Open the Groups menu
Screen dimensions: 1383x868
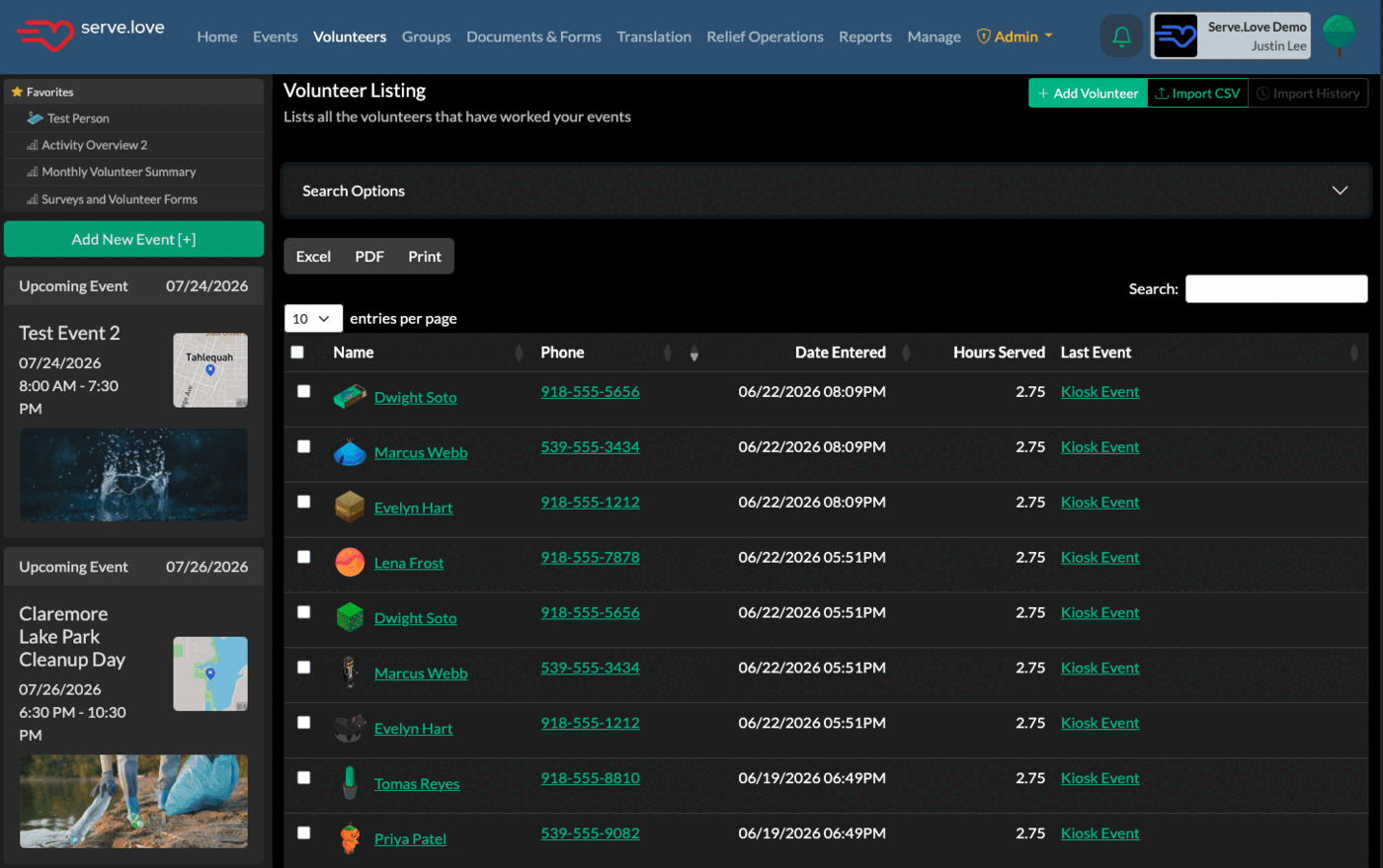click(426, 37)
